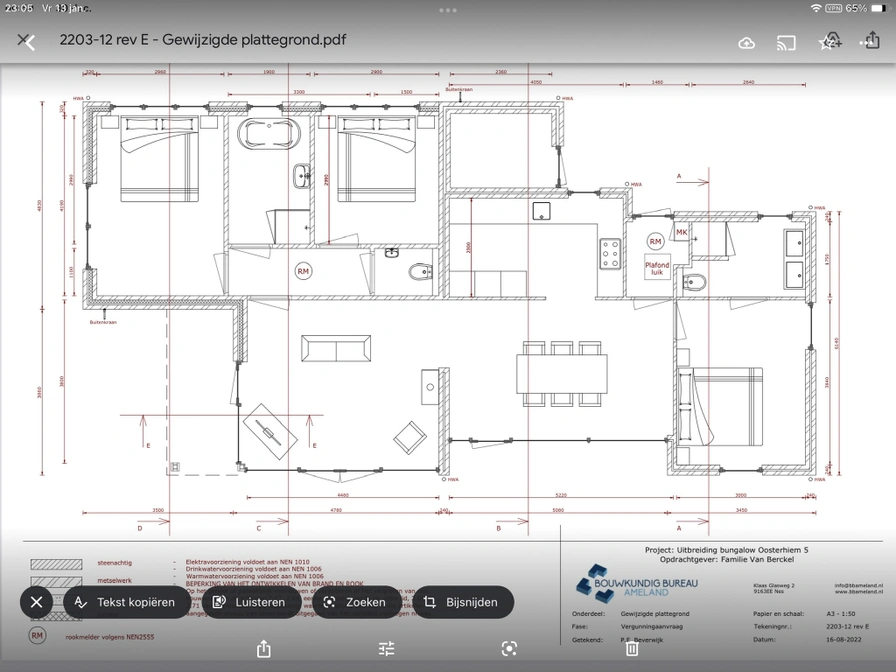Screen dimensions: 896x672
Task: Tap the star favorite icon
Action: 828,41
